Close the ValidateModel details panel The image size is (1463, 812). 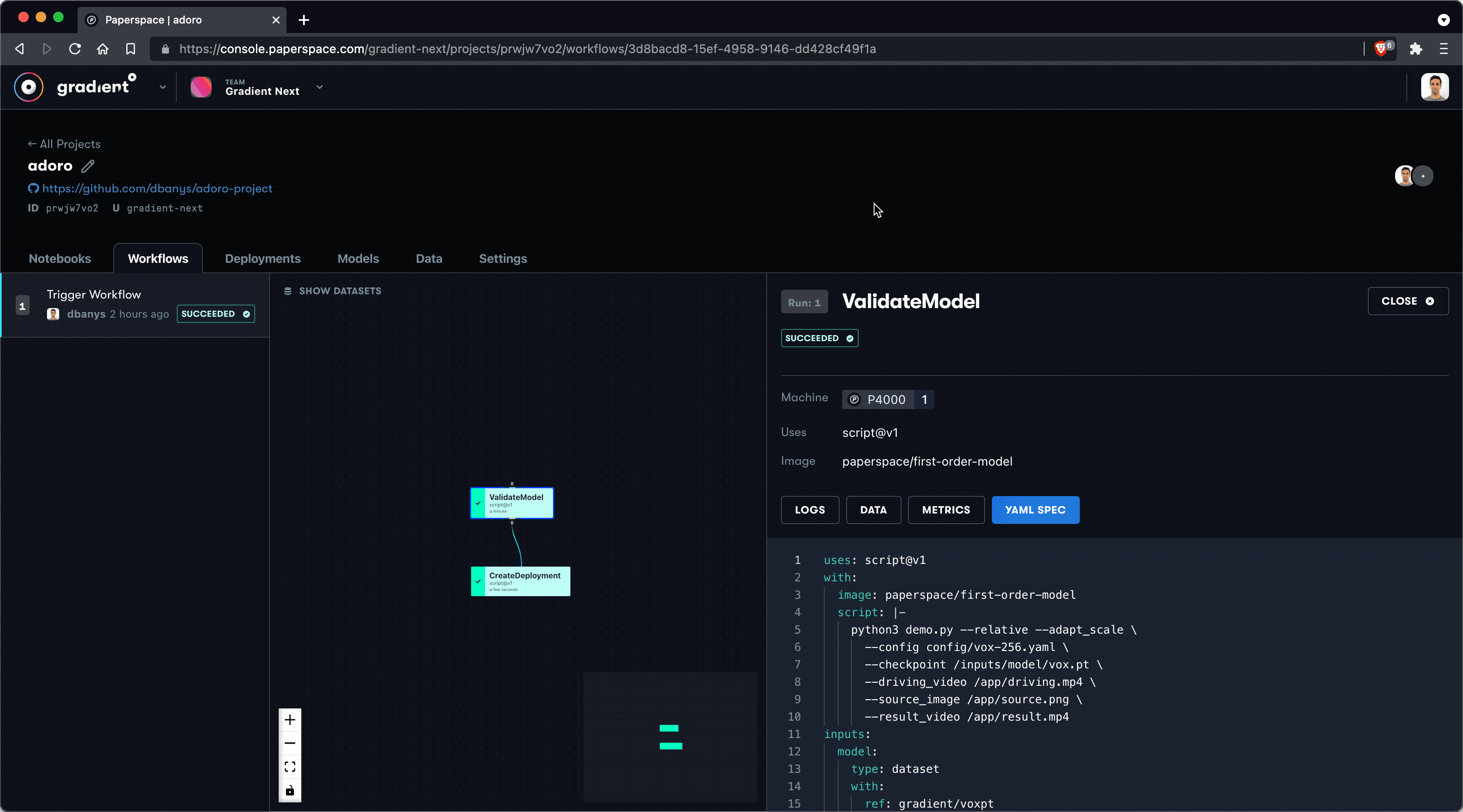(x=1407, y=301)
